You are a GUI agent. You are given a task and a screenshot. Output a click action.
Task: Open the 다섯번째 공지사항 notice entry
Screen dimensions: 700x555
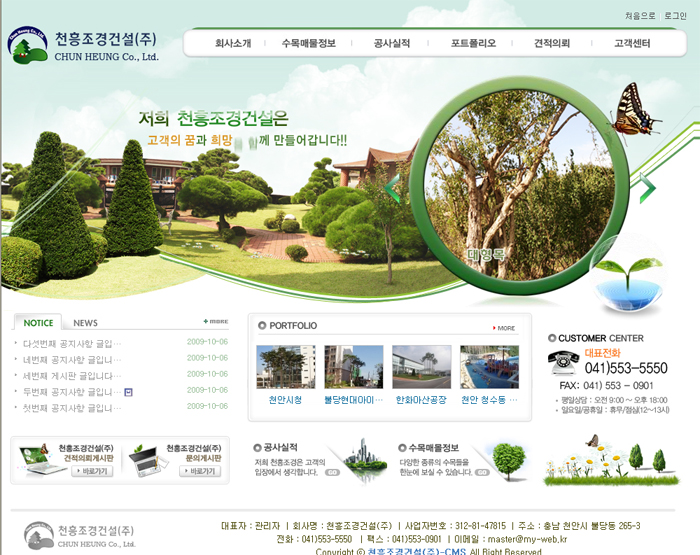[68, 343]
